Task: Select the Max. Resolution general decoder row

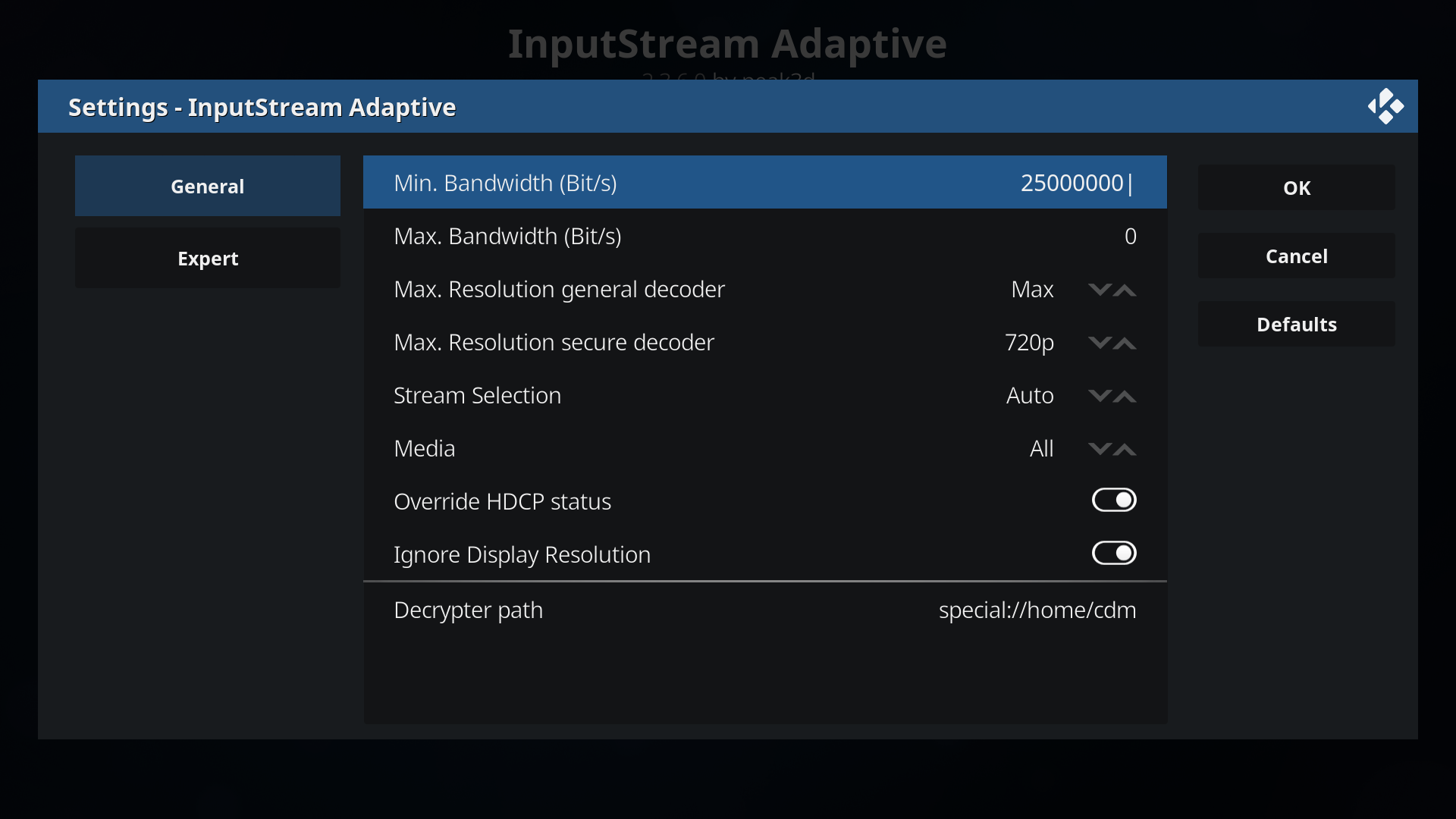Action: coord(764,289)
